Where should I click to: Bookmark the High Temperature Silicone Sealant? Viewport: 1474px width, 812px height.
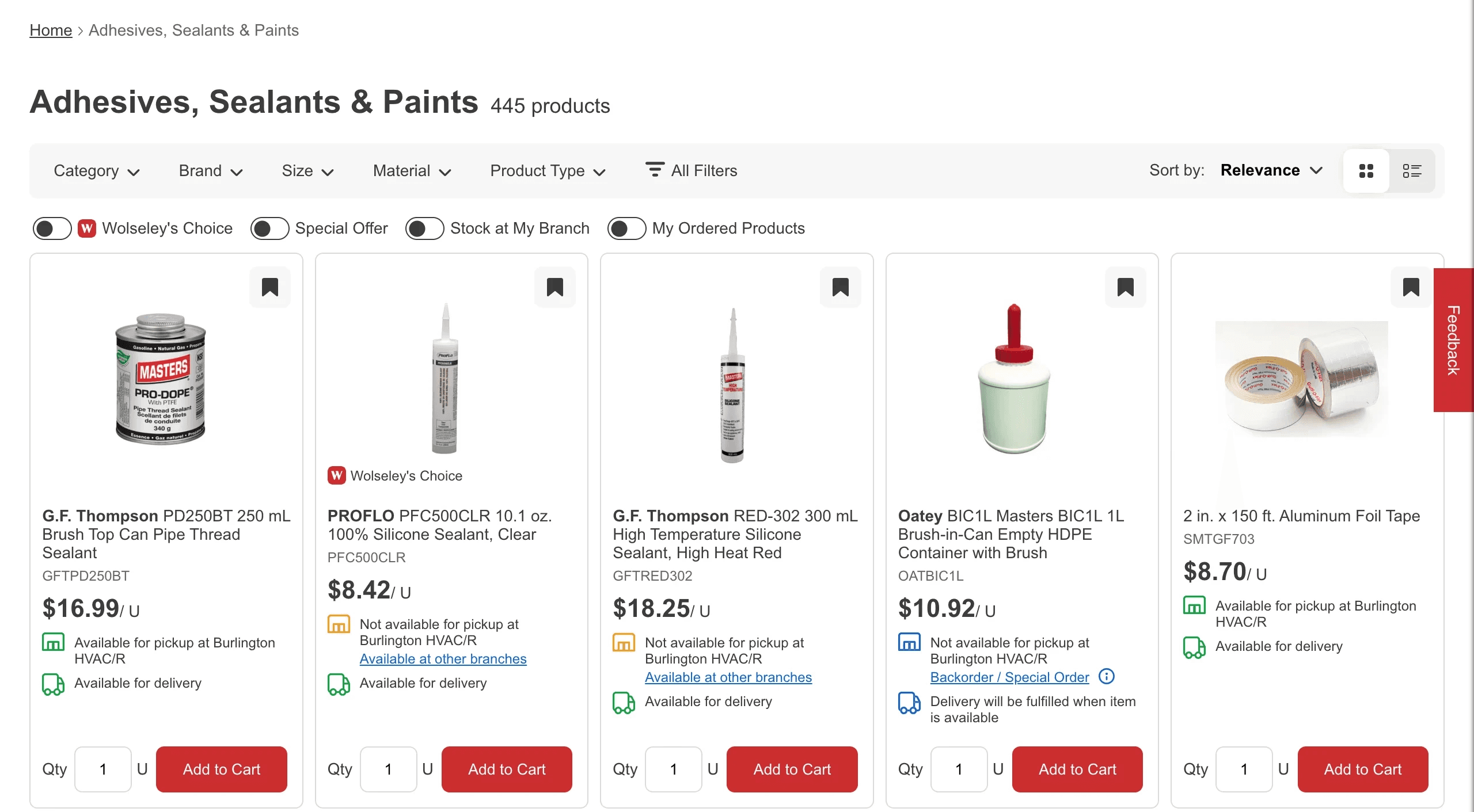tap(840, 287)
